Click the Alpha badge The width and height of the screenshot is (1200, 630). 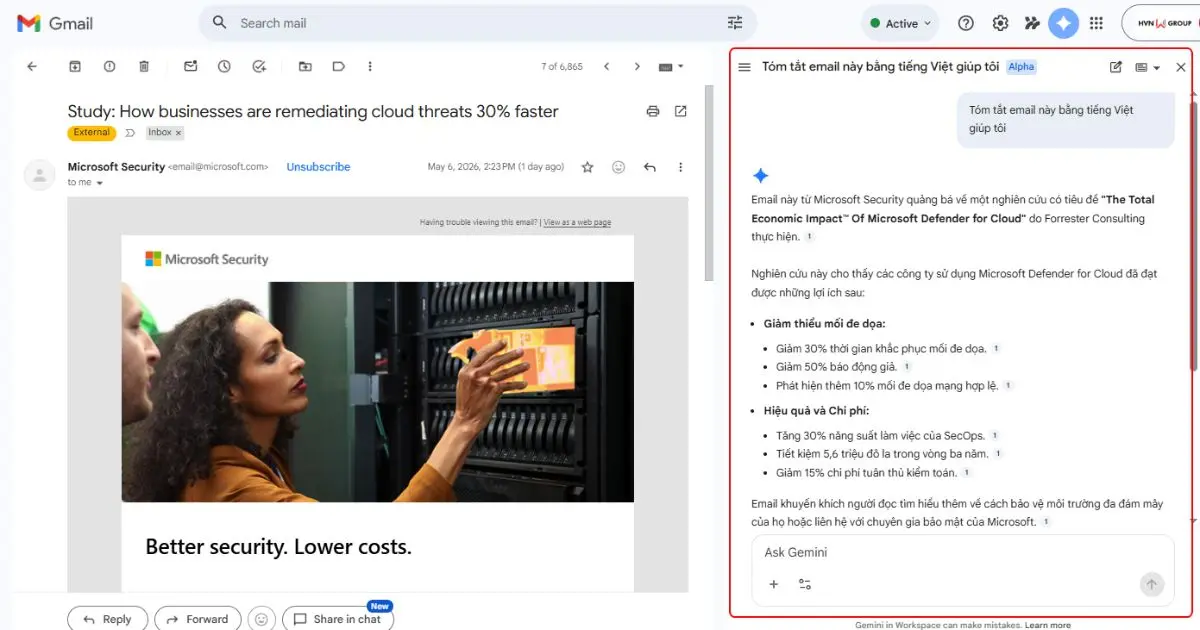click(1021, 67)
